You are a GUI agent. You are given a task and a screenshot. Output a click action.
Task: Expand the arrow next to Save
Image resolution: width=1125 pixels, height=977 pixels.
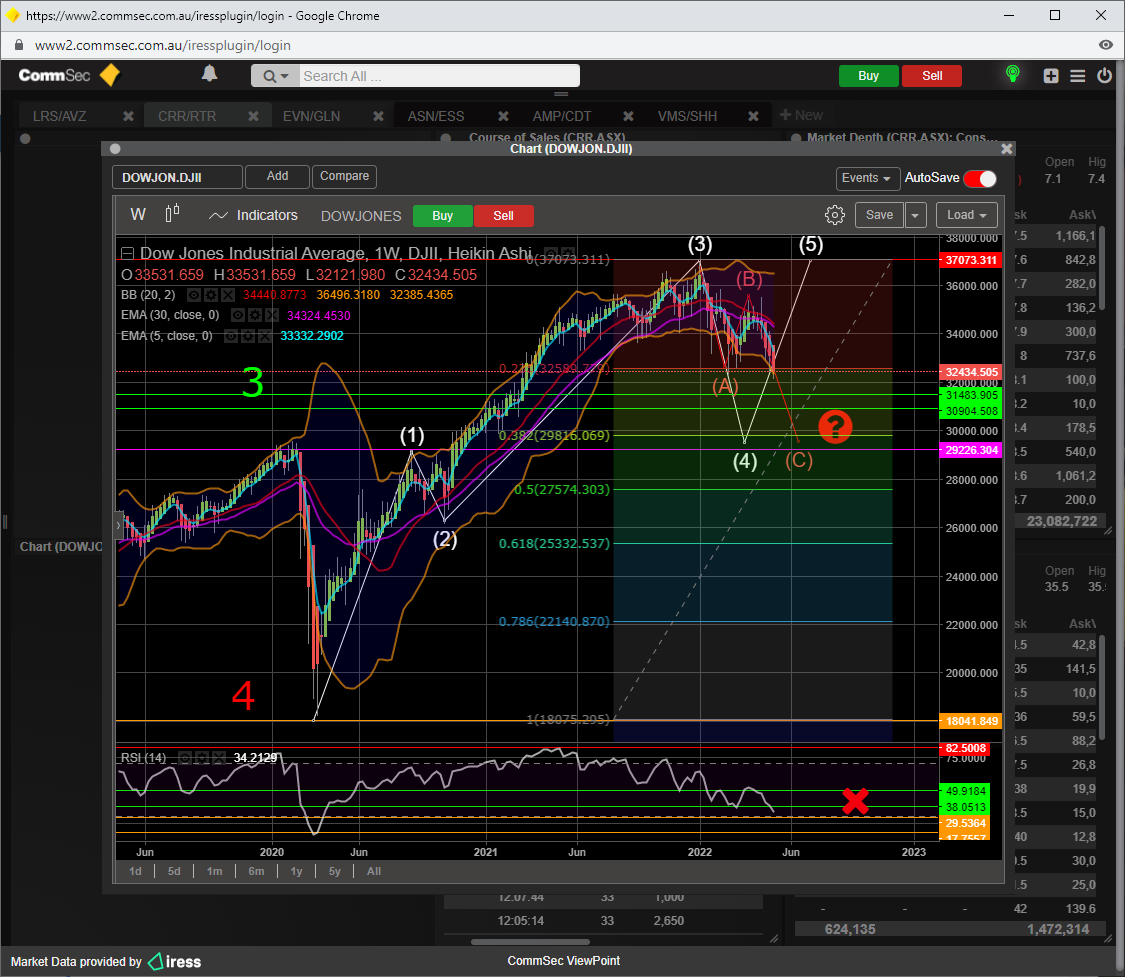point(916,215)
